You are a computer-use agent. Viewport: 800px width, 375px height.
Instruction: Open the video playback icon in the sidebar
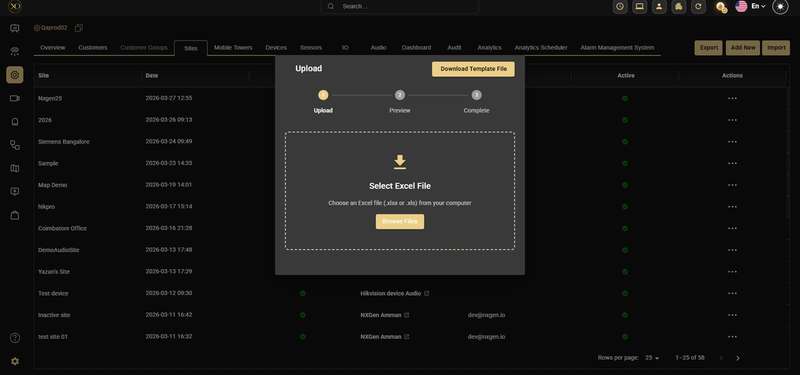click(15, 192)
